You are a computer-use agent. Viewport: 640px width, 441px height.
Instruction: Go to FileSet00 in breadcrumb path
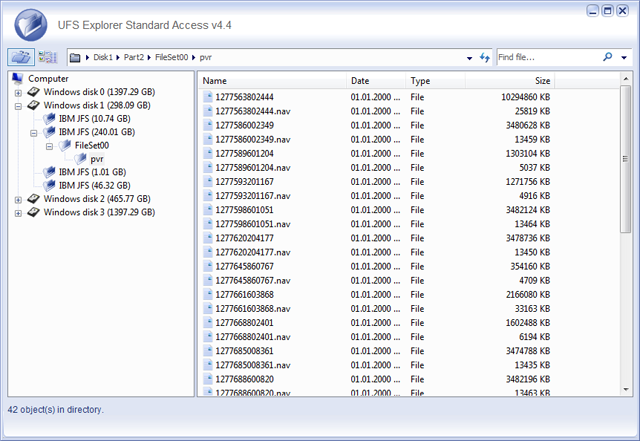(171, 57)
